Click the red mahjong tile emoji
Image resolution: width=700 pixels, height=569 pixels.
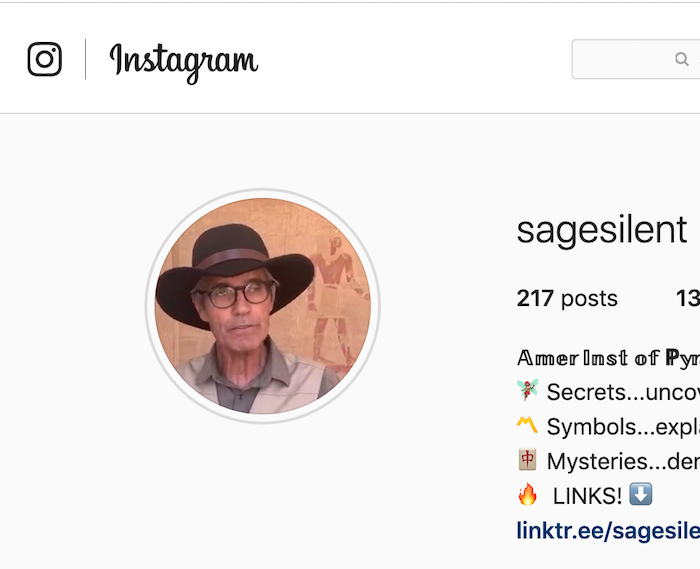(527, 459)
